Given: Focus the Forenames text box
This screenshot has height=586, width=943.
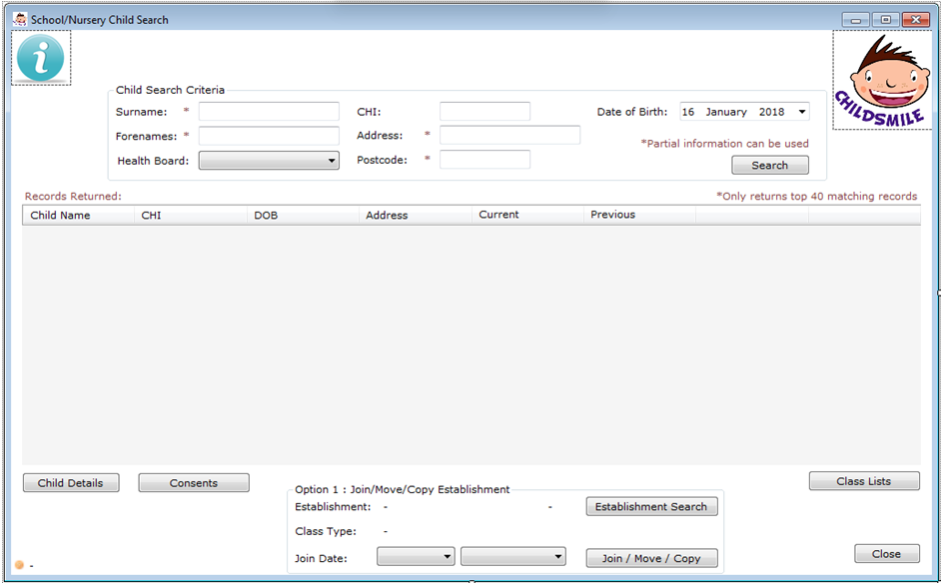Looking at the screenshot, I should point(269,136).
